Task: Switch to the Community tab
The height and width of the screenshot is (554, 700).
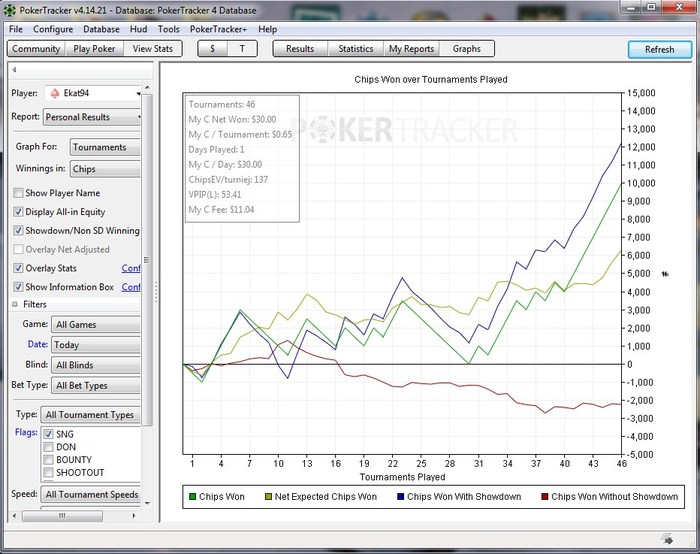Action: coord(36,49)
